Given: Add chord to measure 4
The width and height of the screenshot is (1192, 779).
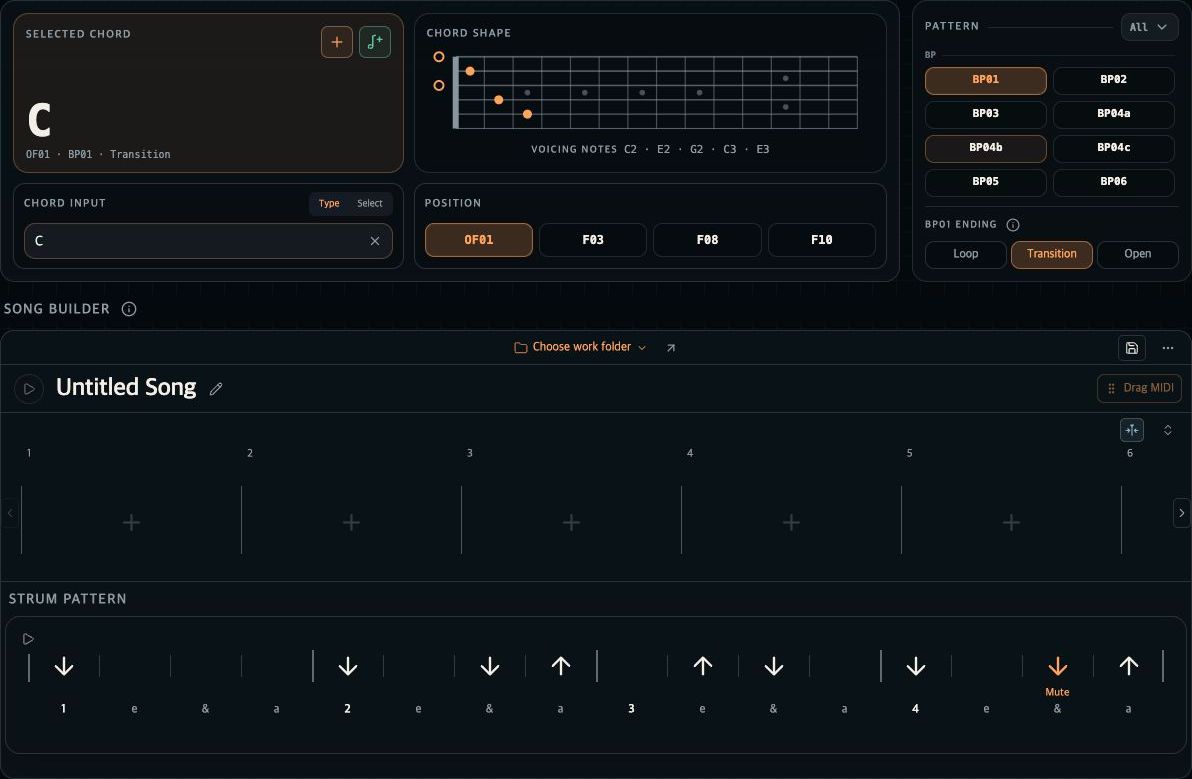Looking at the screenshot, I should [791, 522].
